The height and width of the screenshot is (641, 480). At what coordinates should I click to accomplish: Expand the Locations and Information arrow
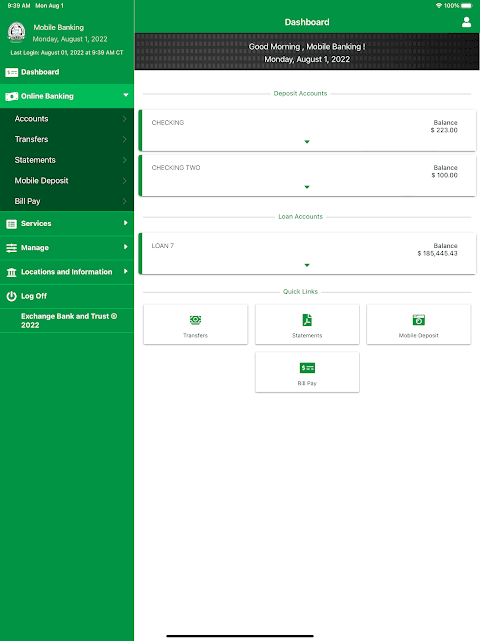point(126,271)
